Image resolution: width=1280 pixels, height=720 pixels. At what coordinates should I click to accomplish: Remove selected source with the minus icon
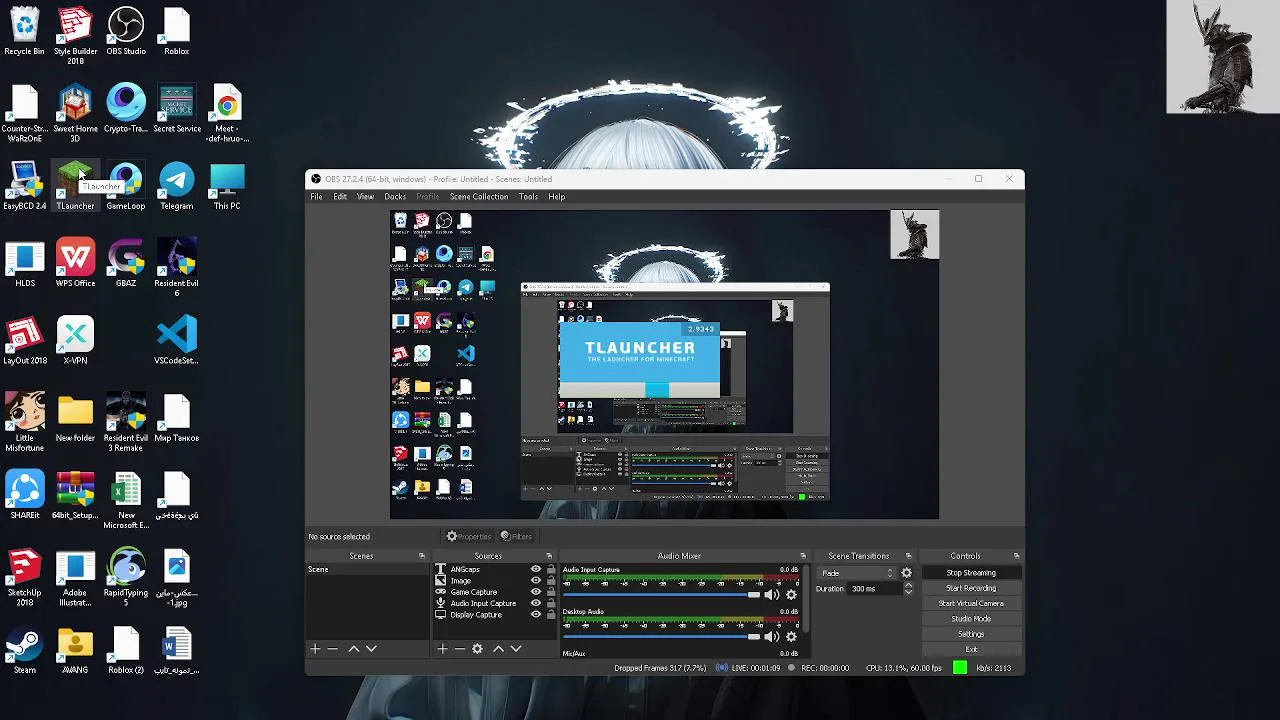[x=459, y=649]
